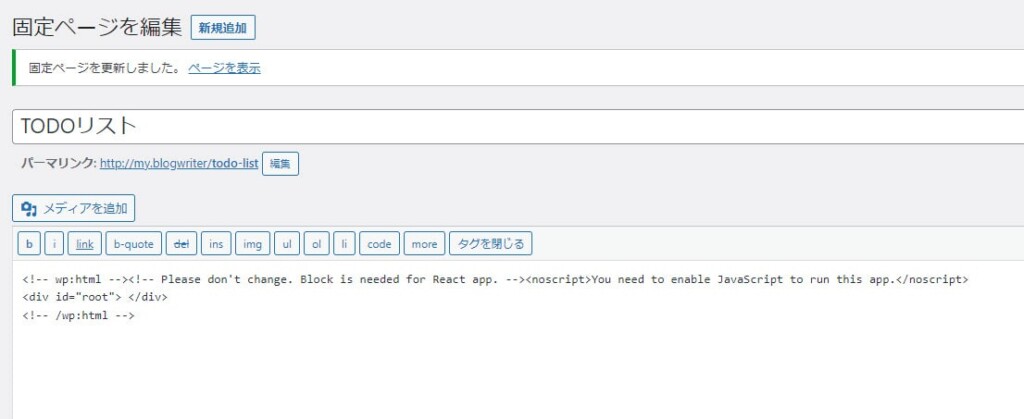The width and height of the screenshot is (1024, 419).
Task: Click the 新規追加 button
Action: 223,28
